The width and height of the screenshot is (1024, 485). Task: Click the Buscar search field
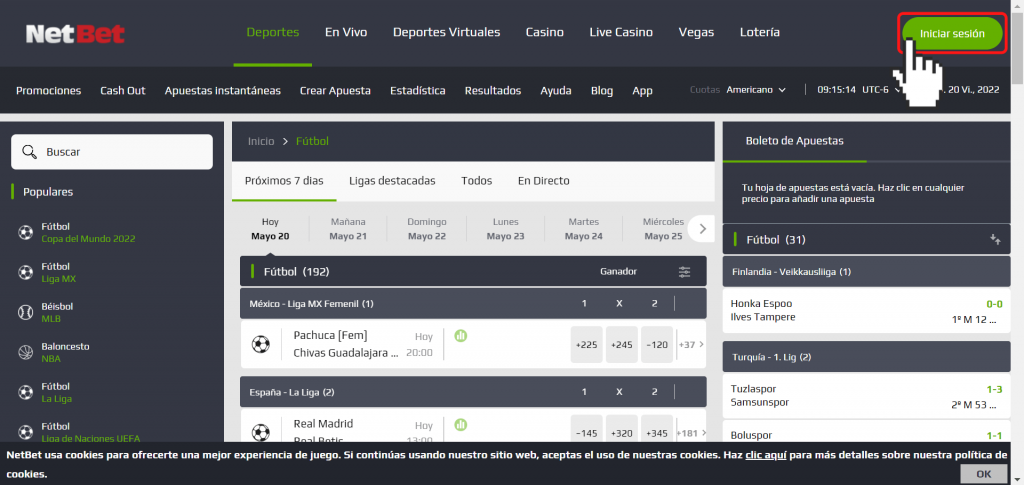pyautogui.click(x=112, y=152)
